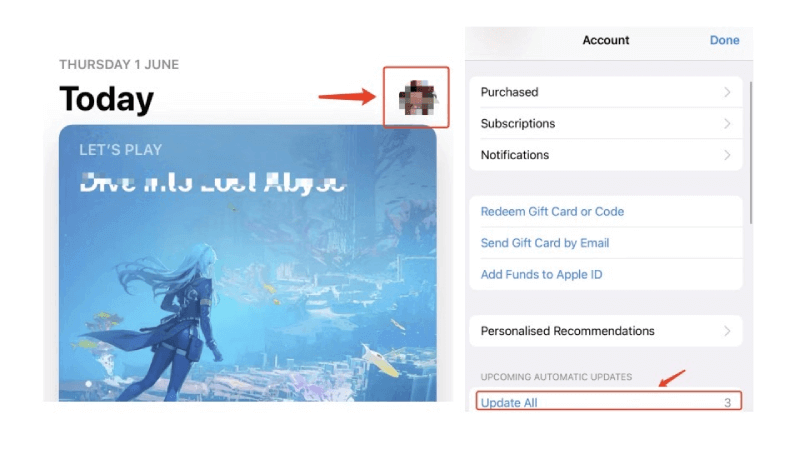Select the Account title header
This screenshot has width=800, height=450.
[606, 40]
